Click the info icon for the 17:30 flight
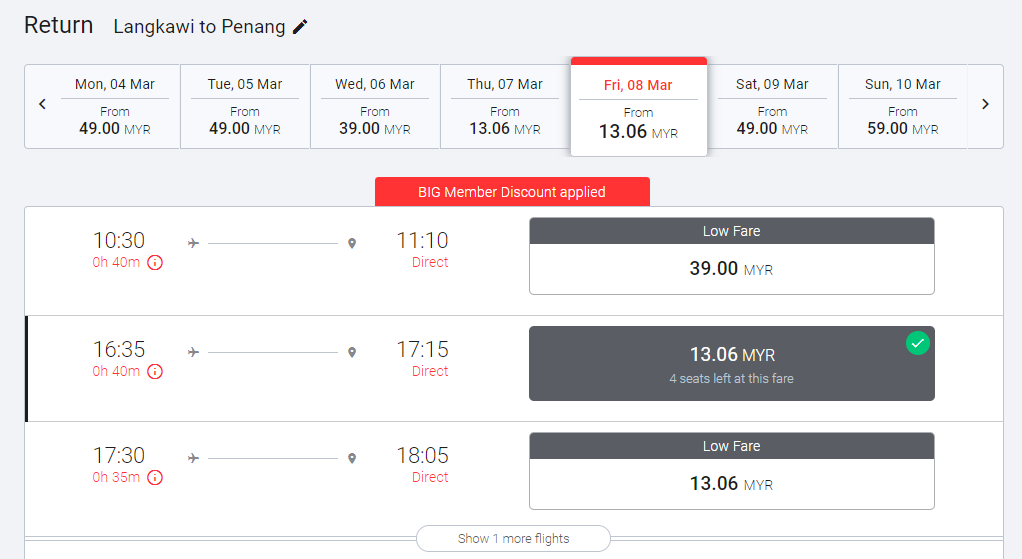Screen dimensions: 1022x559 (x=155, y=478)
